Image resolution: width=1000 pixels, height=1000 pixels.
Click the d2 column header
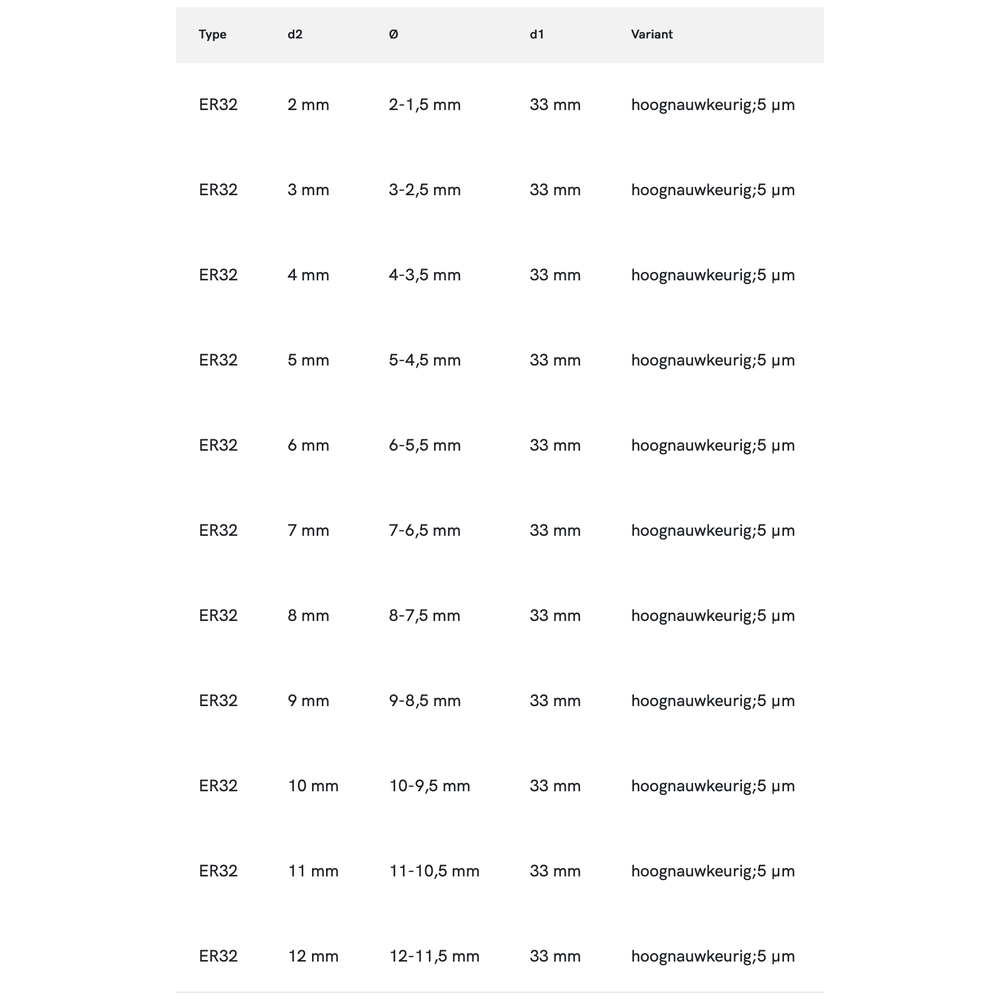coord(295,35)
